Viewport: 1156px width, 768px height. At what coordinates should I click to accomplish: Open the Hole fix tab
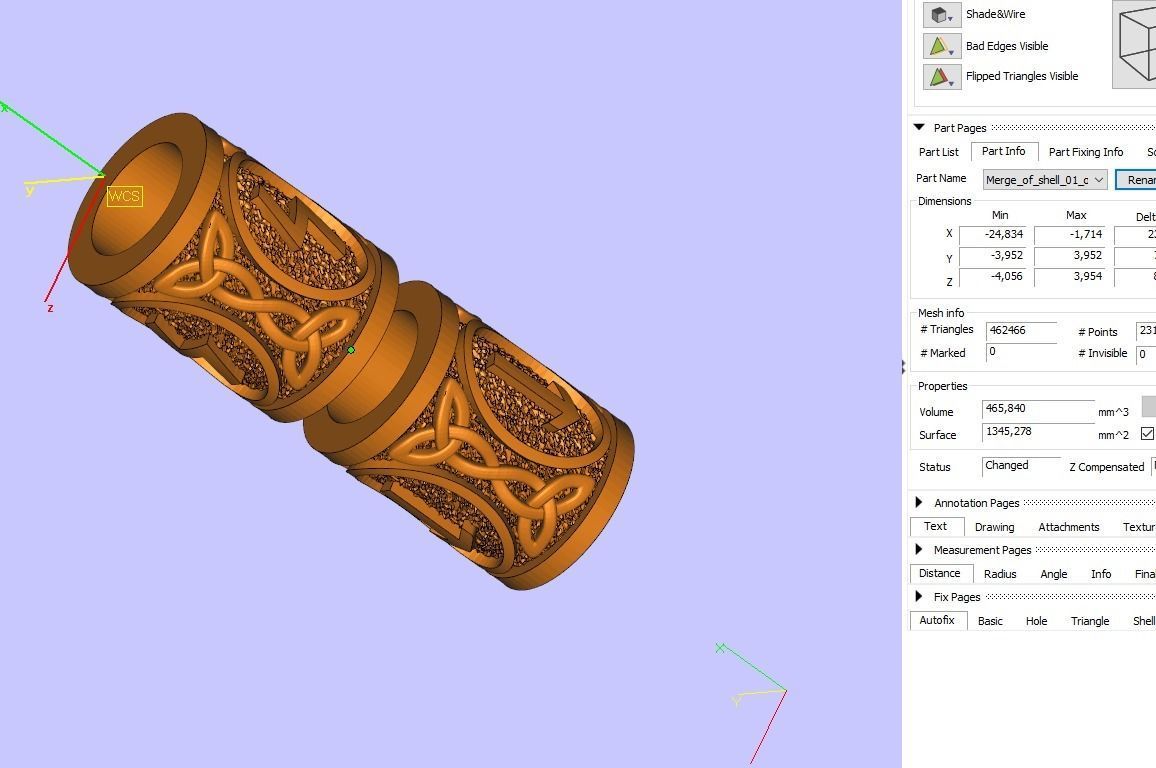(x=1036, y=621)
